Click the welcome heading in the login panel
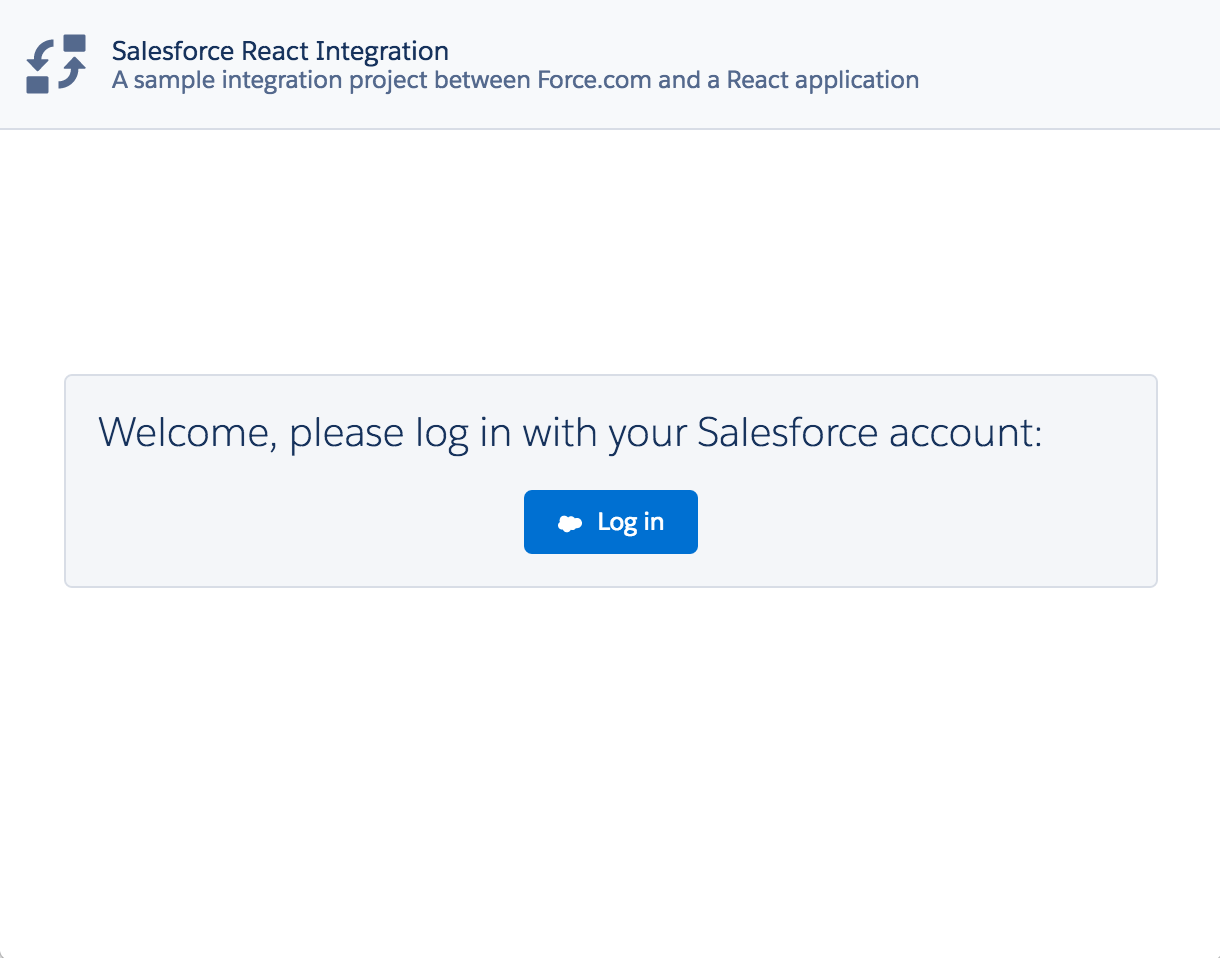Screen dimensions: 1220x958 tap(570, 433)
